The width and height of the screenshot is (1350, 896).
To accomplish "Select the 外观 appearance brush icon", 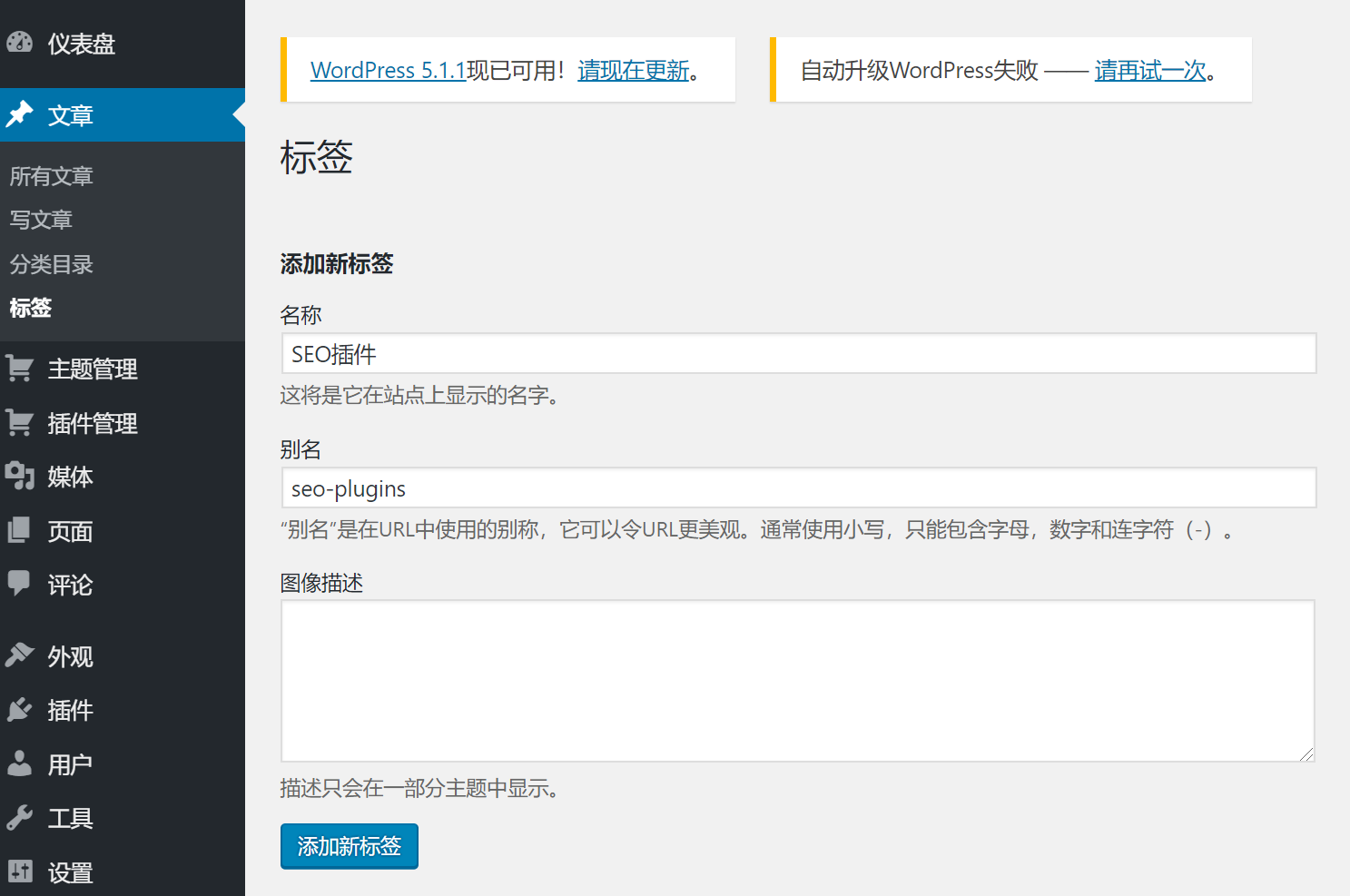I will tap(20, 655).
